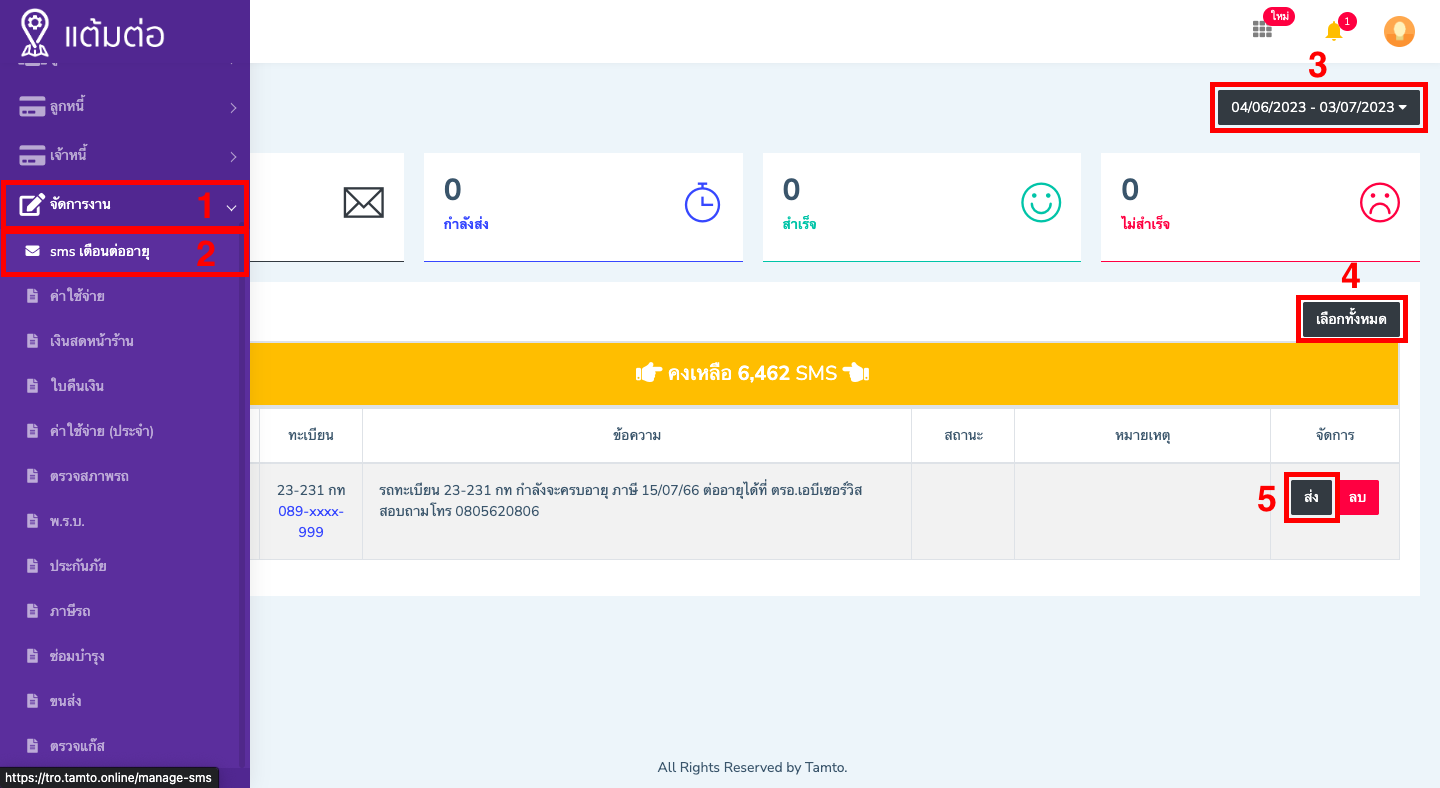Click the สถานะ column header
Viewport: 1440px width, 788px height.
click(963, 435)
